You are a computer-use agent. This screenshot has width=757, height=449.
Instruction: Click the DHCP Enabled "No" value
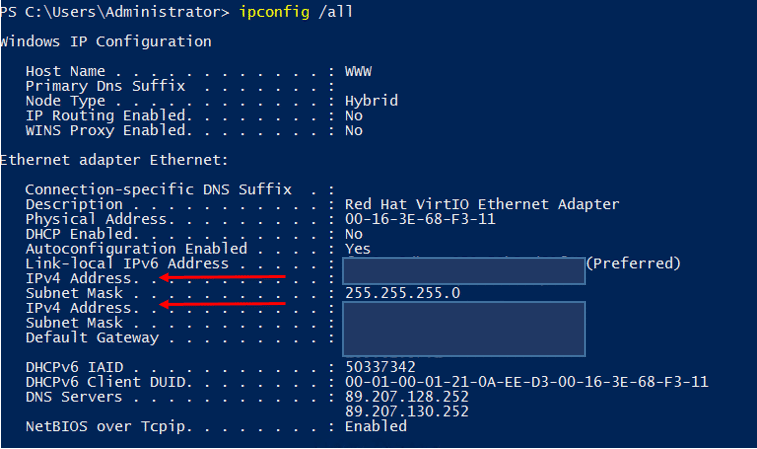[x=353, y=234]
